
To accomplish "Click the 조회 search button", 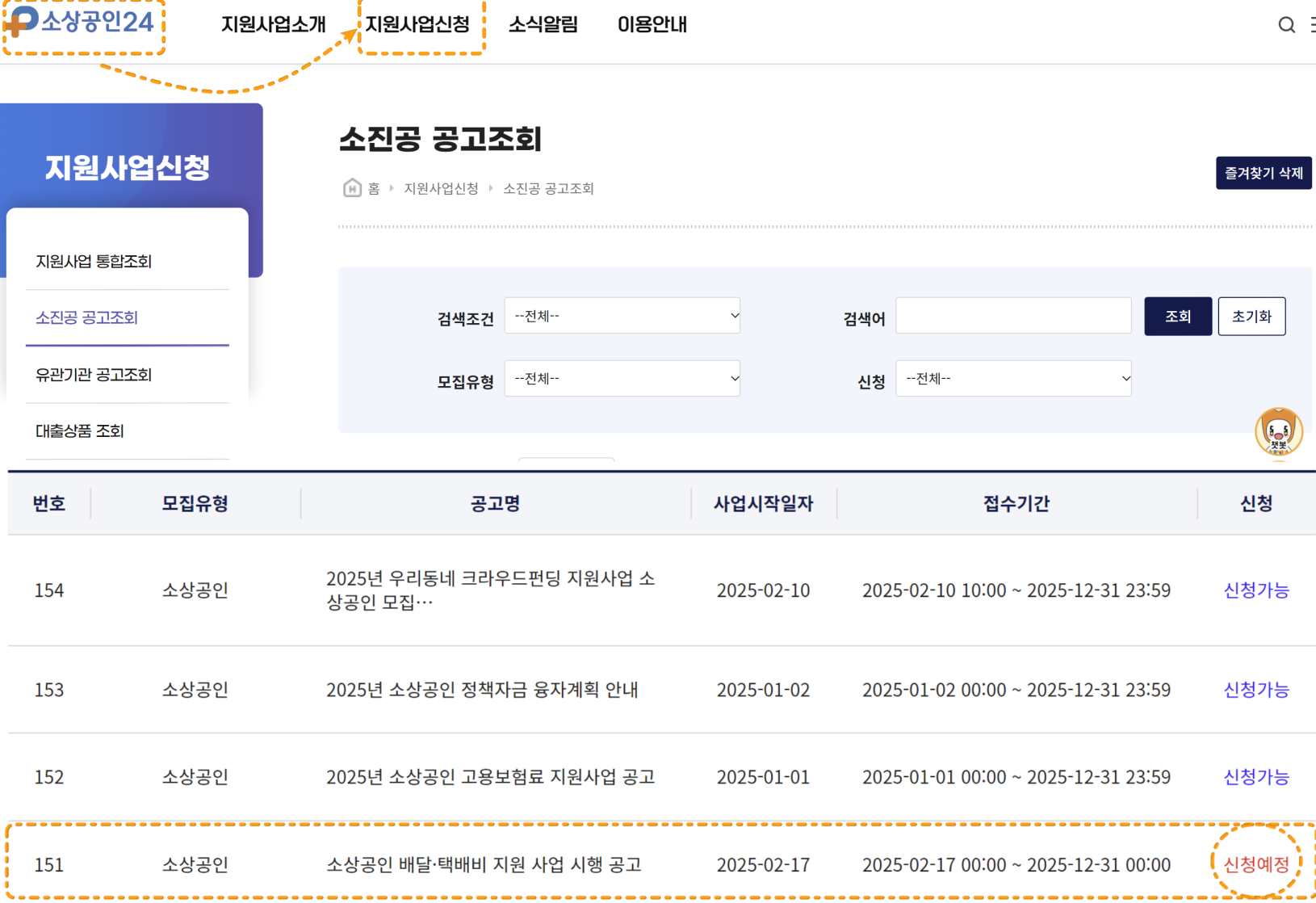I will click(1177, 316).
